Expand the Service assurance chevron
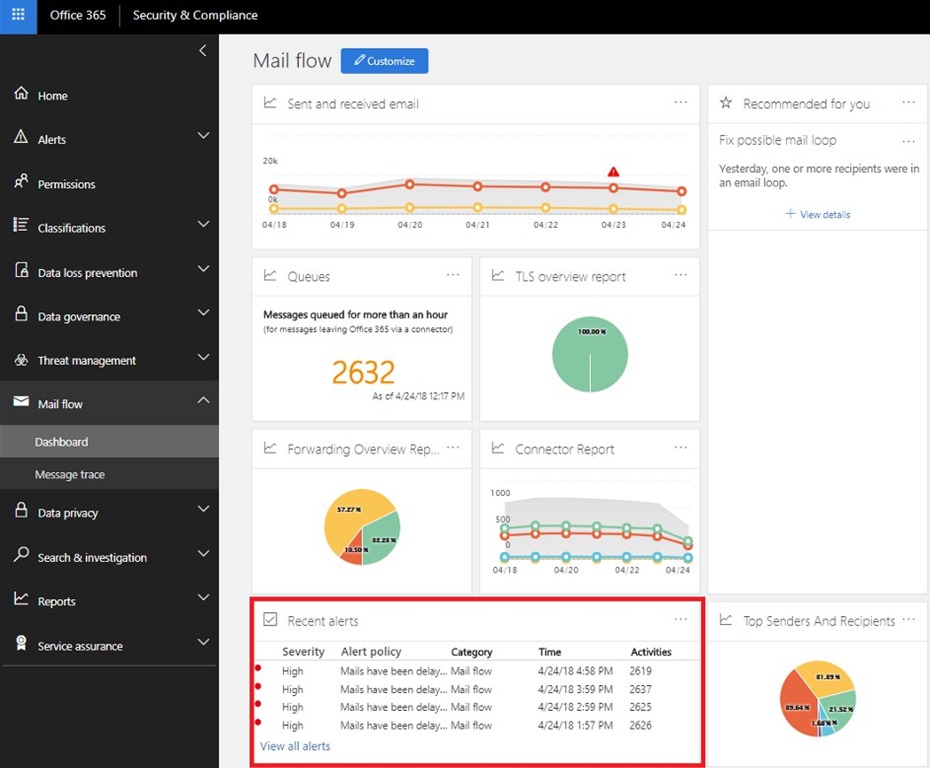930x768 pixels. [x=203, y=642]
